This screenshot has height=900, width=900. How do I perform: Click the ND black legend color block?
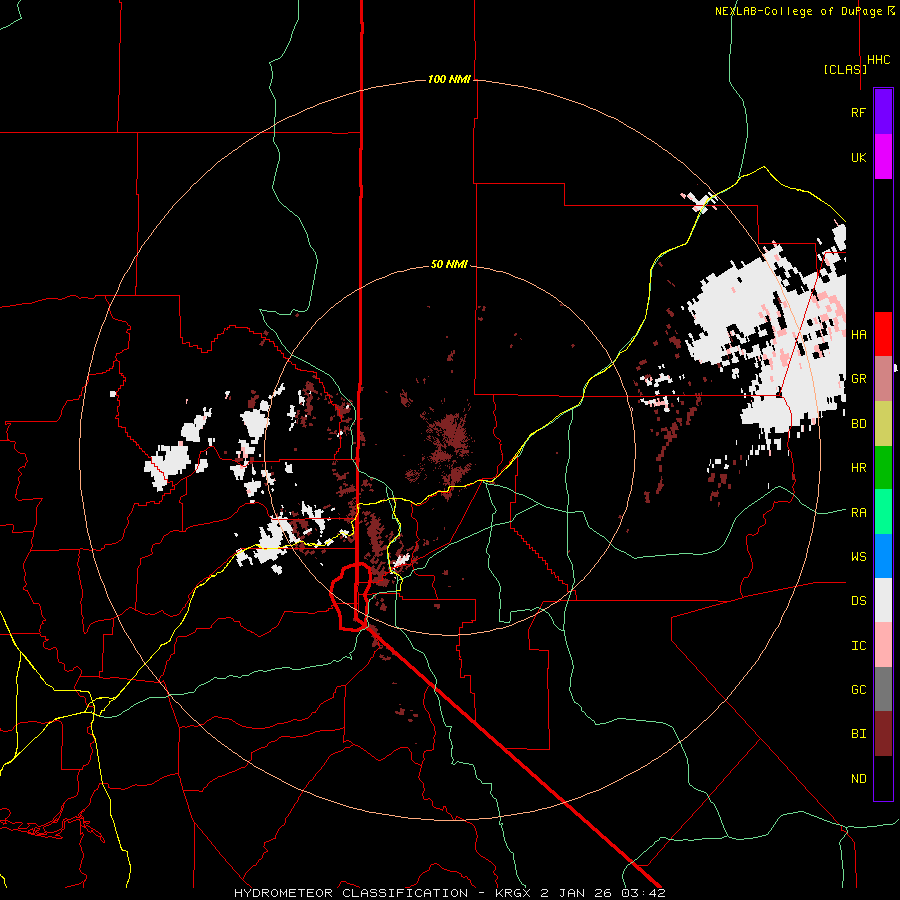[883, 778]
